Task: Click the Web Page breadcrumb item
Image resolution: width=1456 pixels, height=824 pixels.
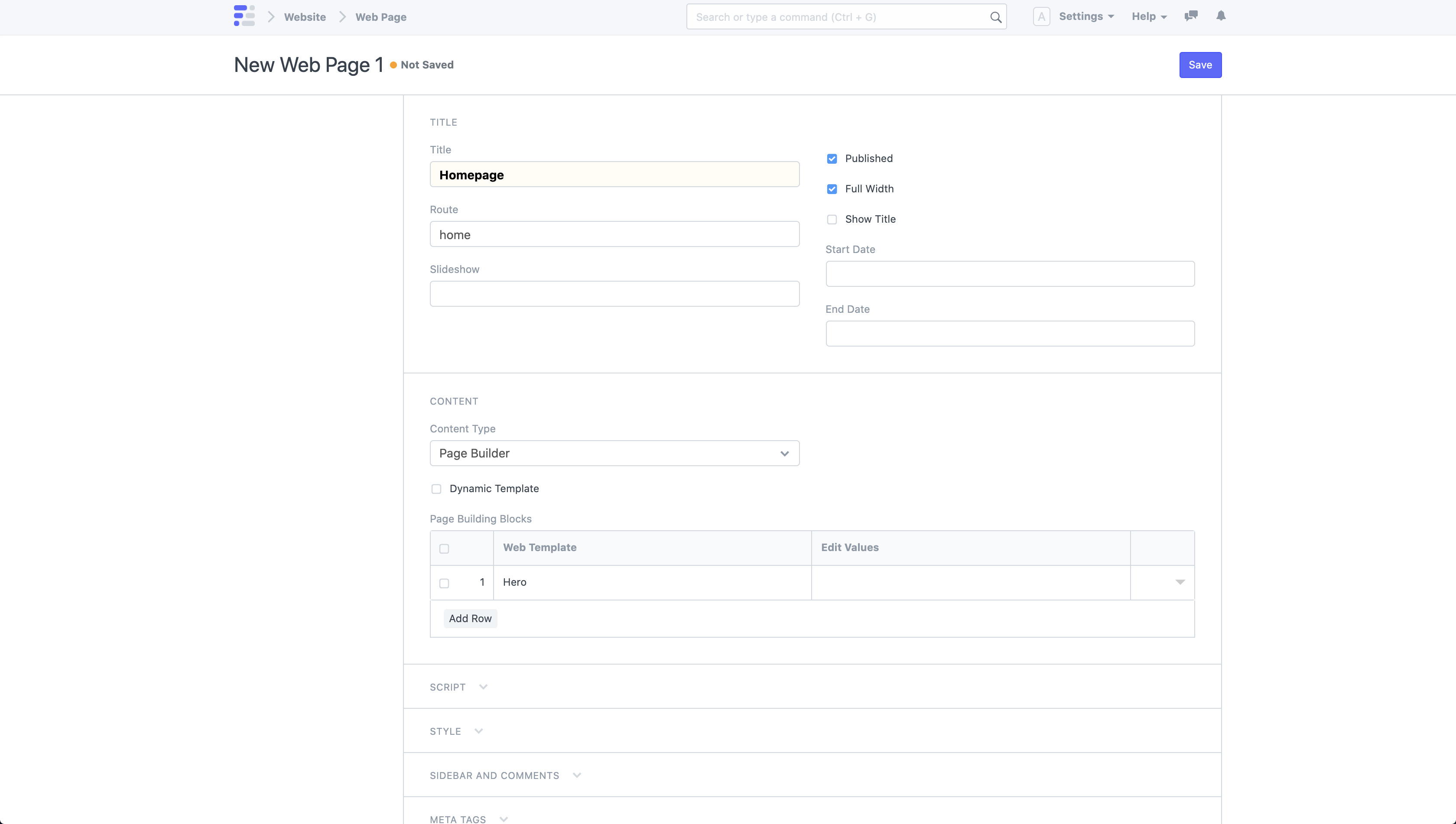Action: click(x=381, y=17)
